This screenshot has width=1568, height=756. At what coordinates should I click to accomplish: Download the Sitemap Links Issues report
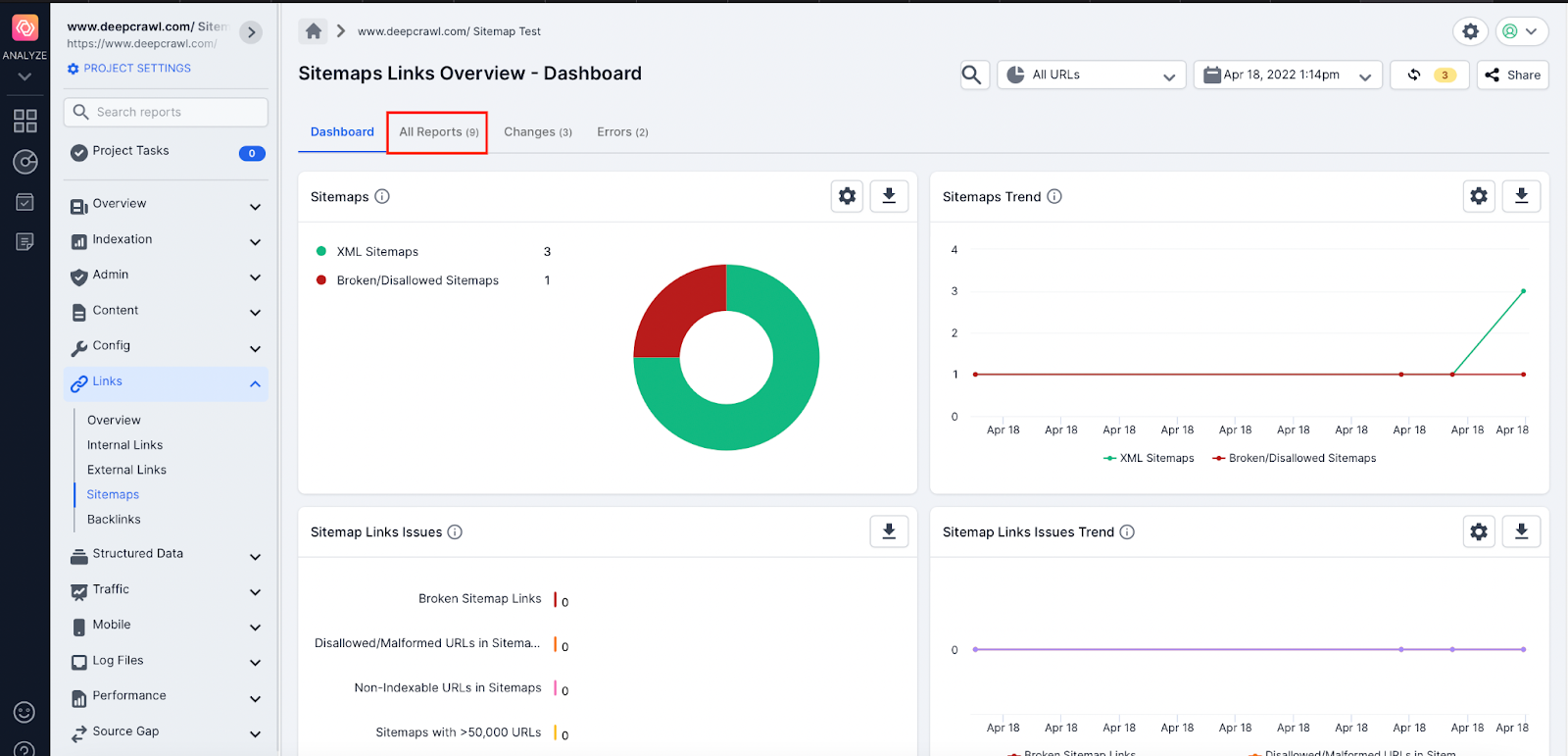pyautogui.click(x=889, y=531)
